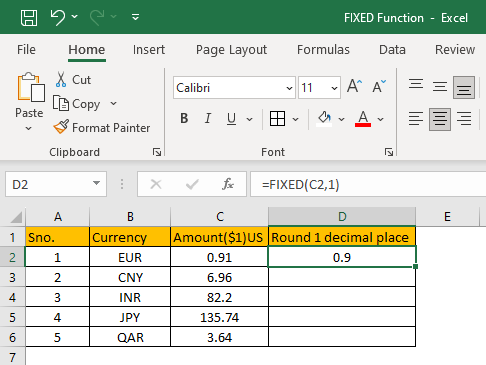Open underline style dropdown arrow
486x365 pixels.
click(x=249, y=119)
